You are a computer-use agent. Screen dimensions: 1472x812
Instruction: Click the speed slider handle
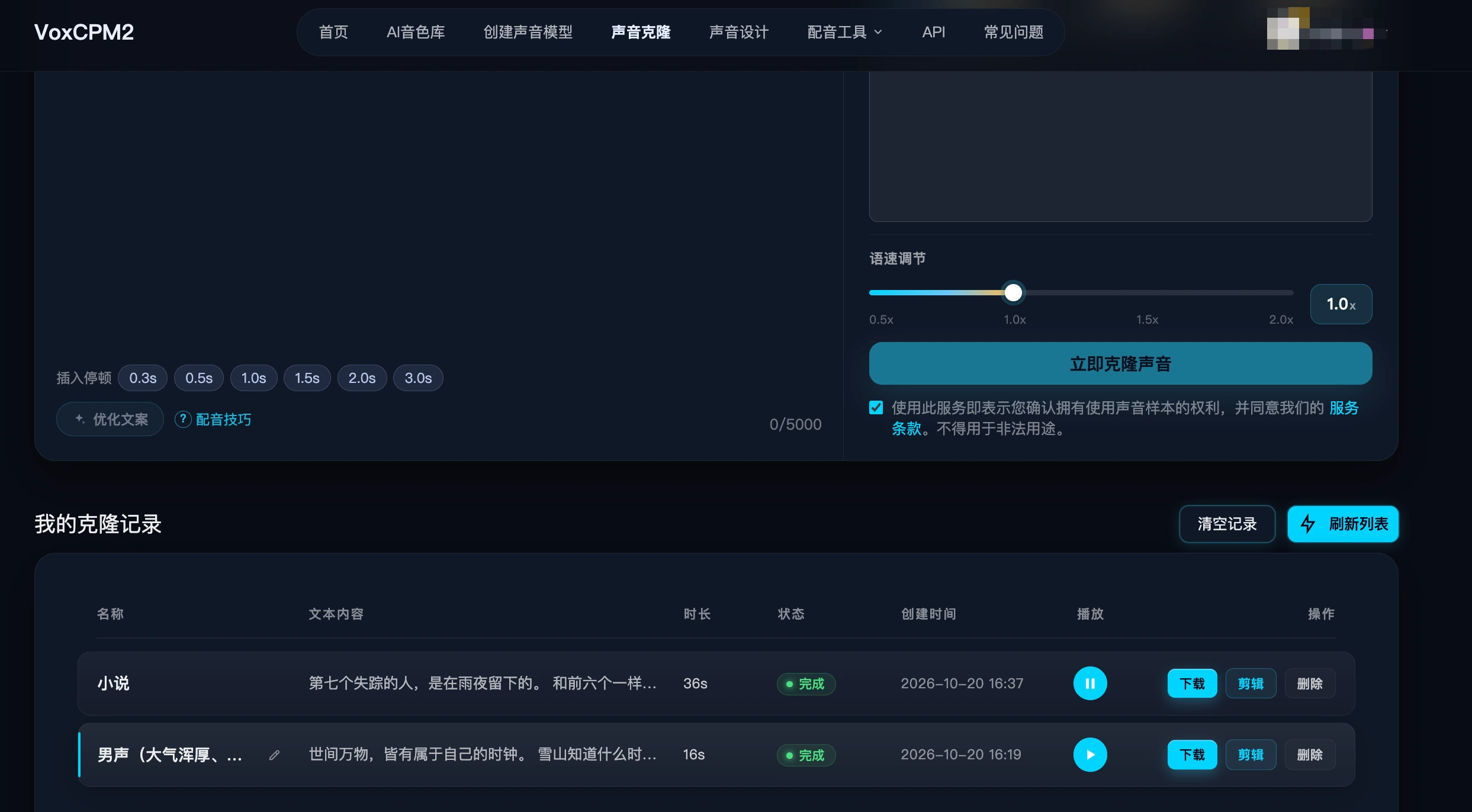pyautogui.click(x=1014, y=292)
